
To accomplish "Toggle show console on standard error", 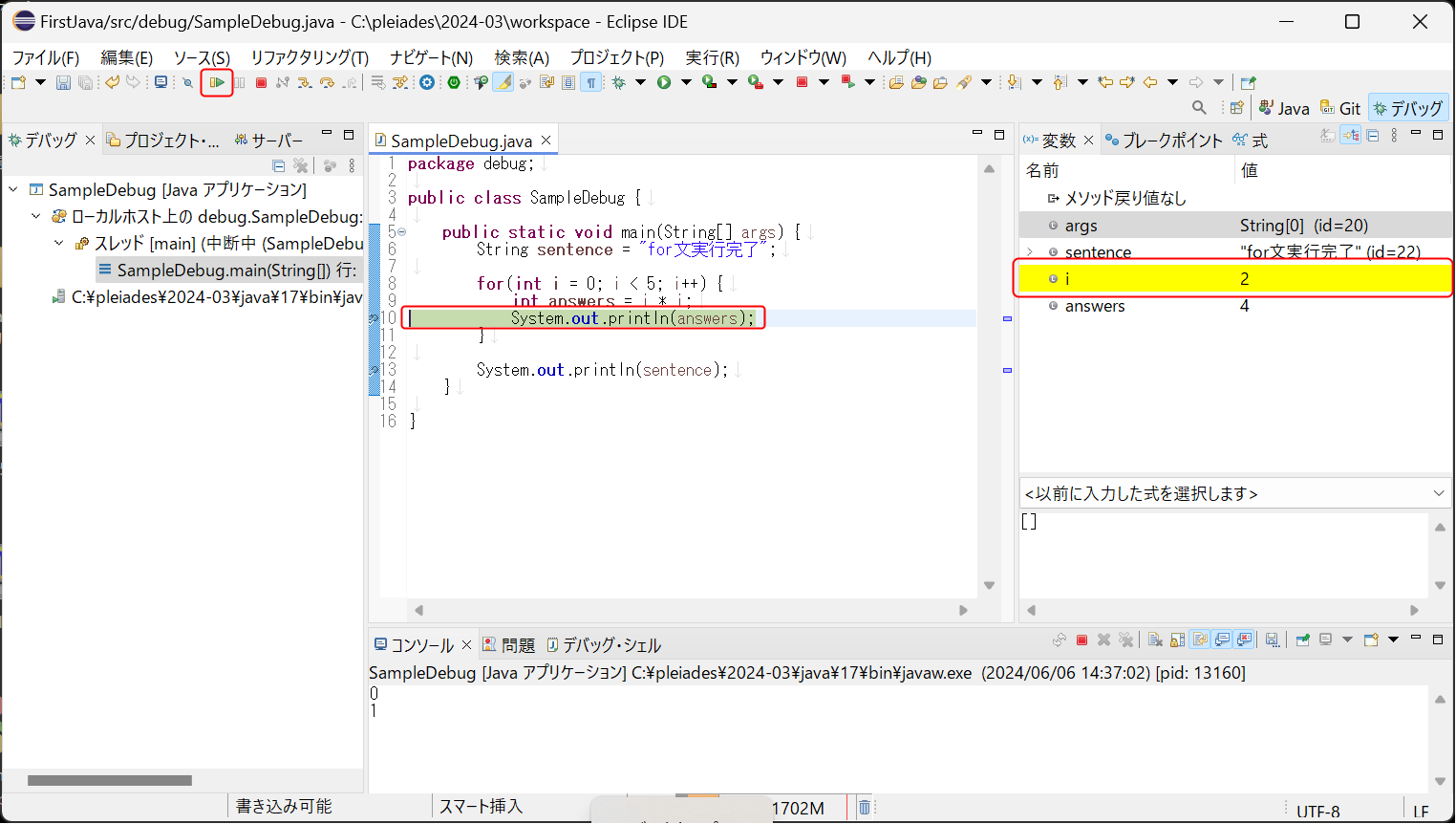I will click(x=1244, y=640).
